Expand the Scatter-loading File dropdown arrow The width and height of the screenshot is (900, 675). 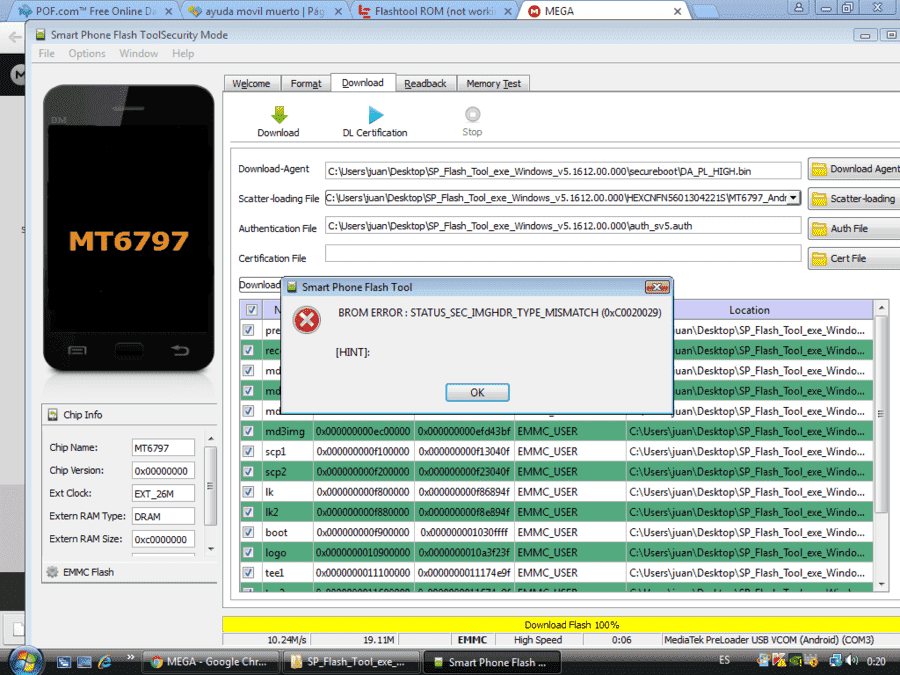pos(793,197)
